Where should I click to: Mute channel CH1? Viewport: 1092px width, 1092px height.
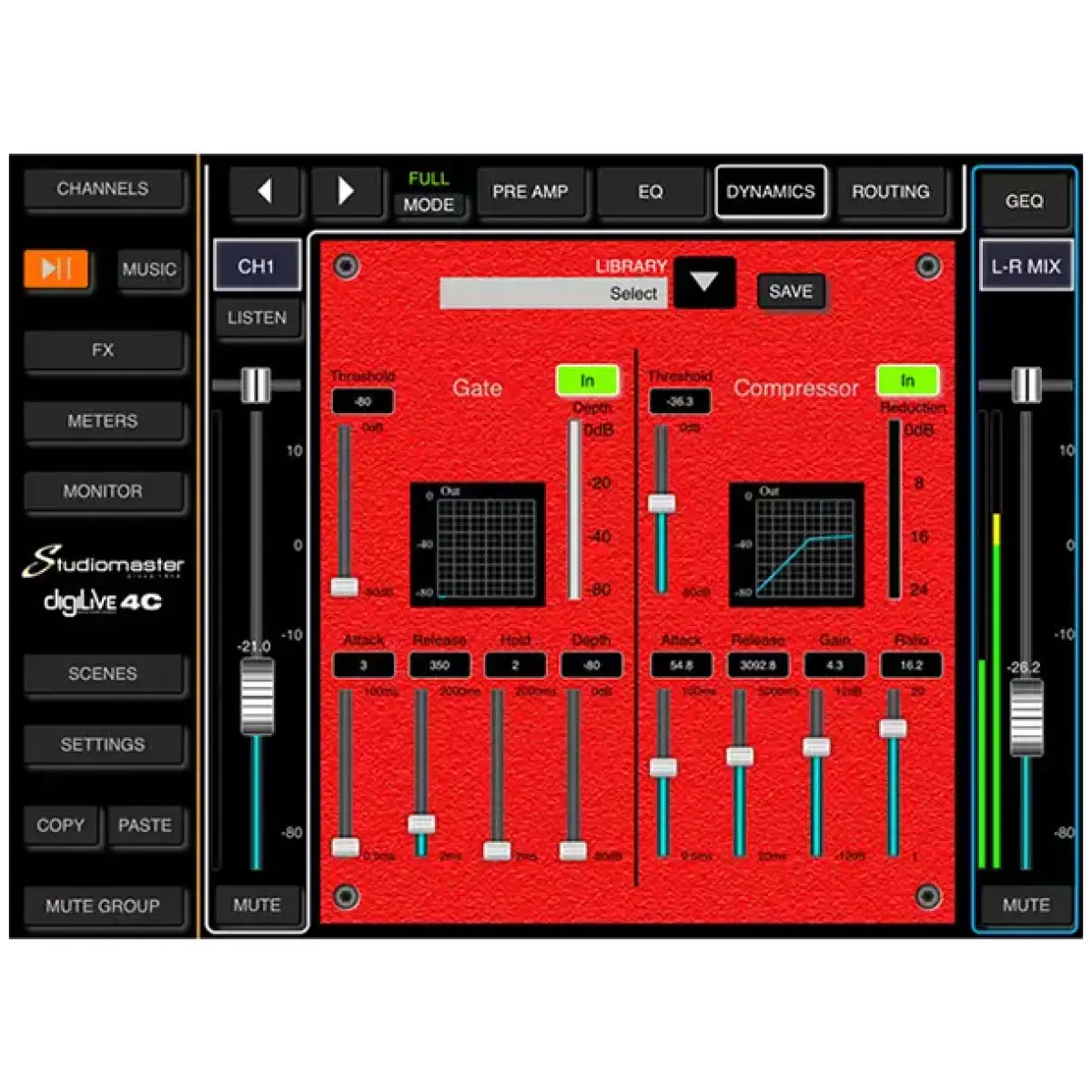[258, 905]
